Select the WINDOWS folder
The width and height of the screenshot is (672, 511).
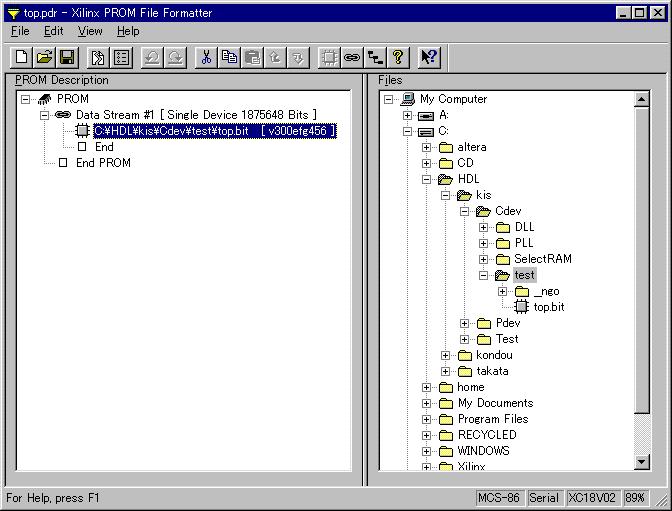(483, 451)
